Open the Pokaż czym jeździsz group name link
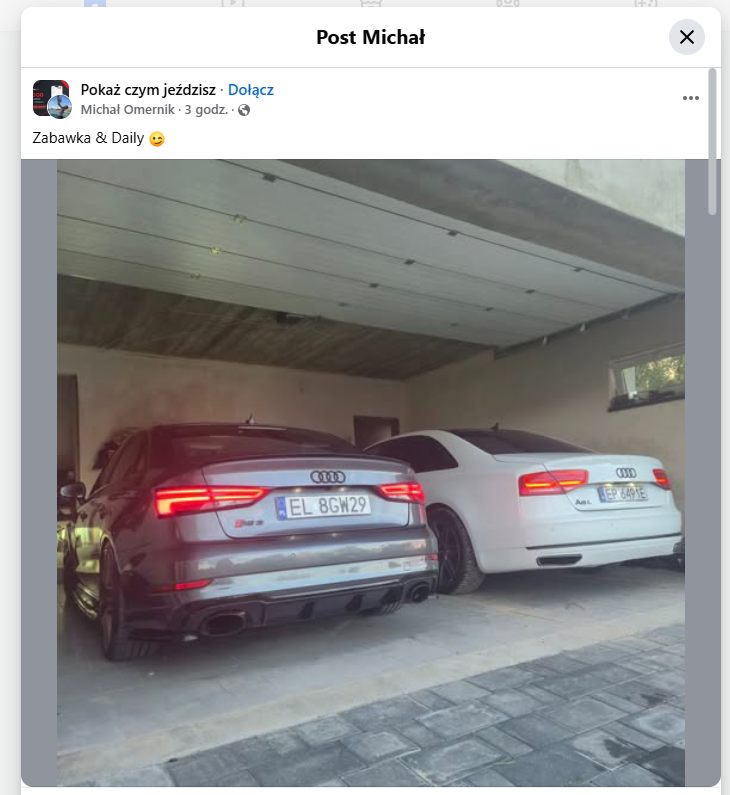The image size is (730, 795). coord(148,90)
